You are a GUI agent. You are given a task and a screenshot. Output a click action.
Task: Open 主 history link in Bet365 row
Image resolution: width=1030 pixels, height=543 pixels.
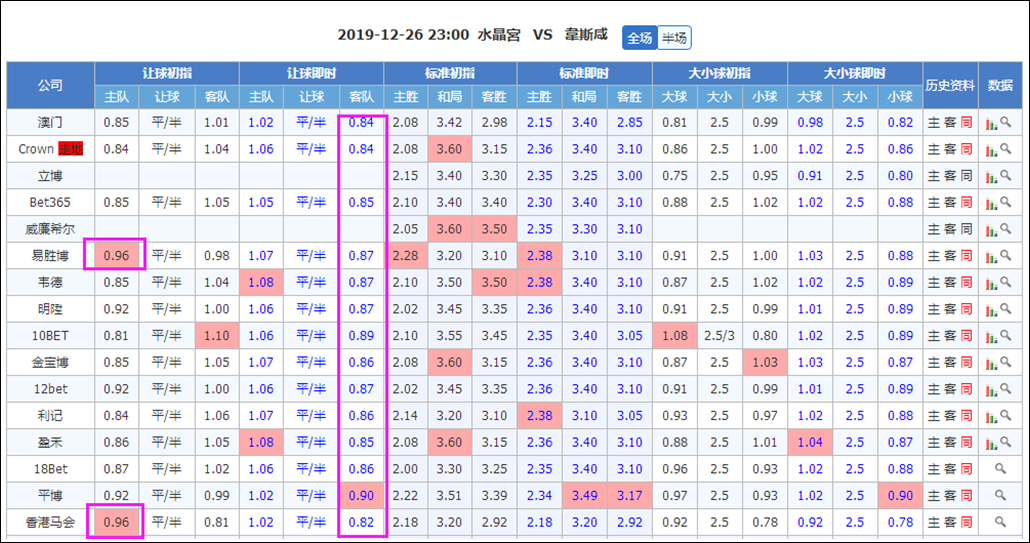click(933, 202)
